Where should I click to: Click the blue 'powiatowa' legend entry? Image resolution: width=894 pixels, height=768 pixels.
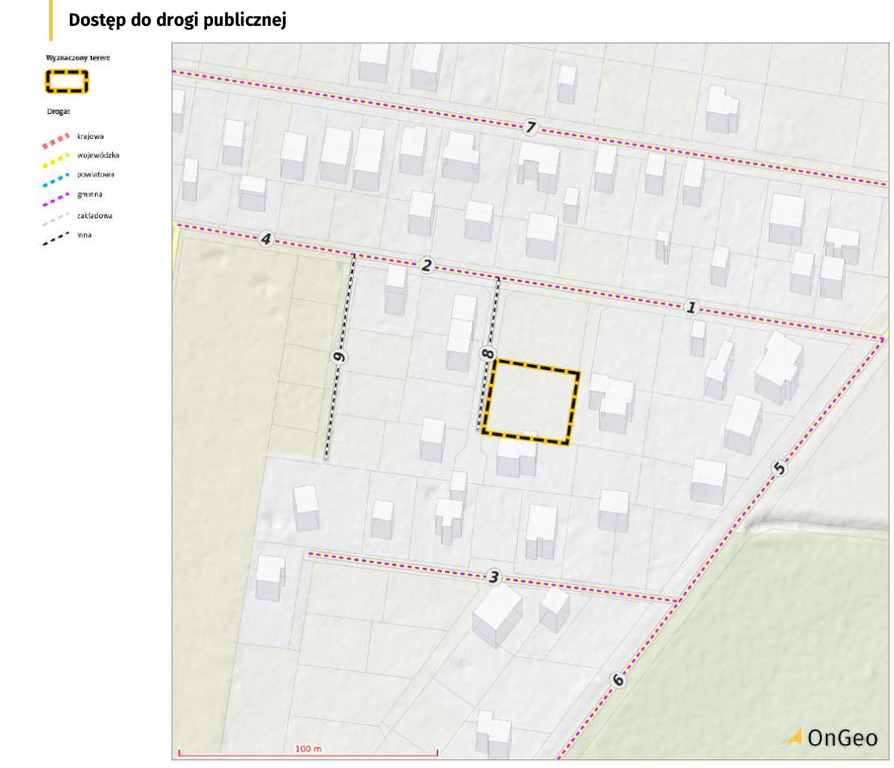80,175
